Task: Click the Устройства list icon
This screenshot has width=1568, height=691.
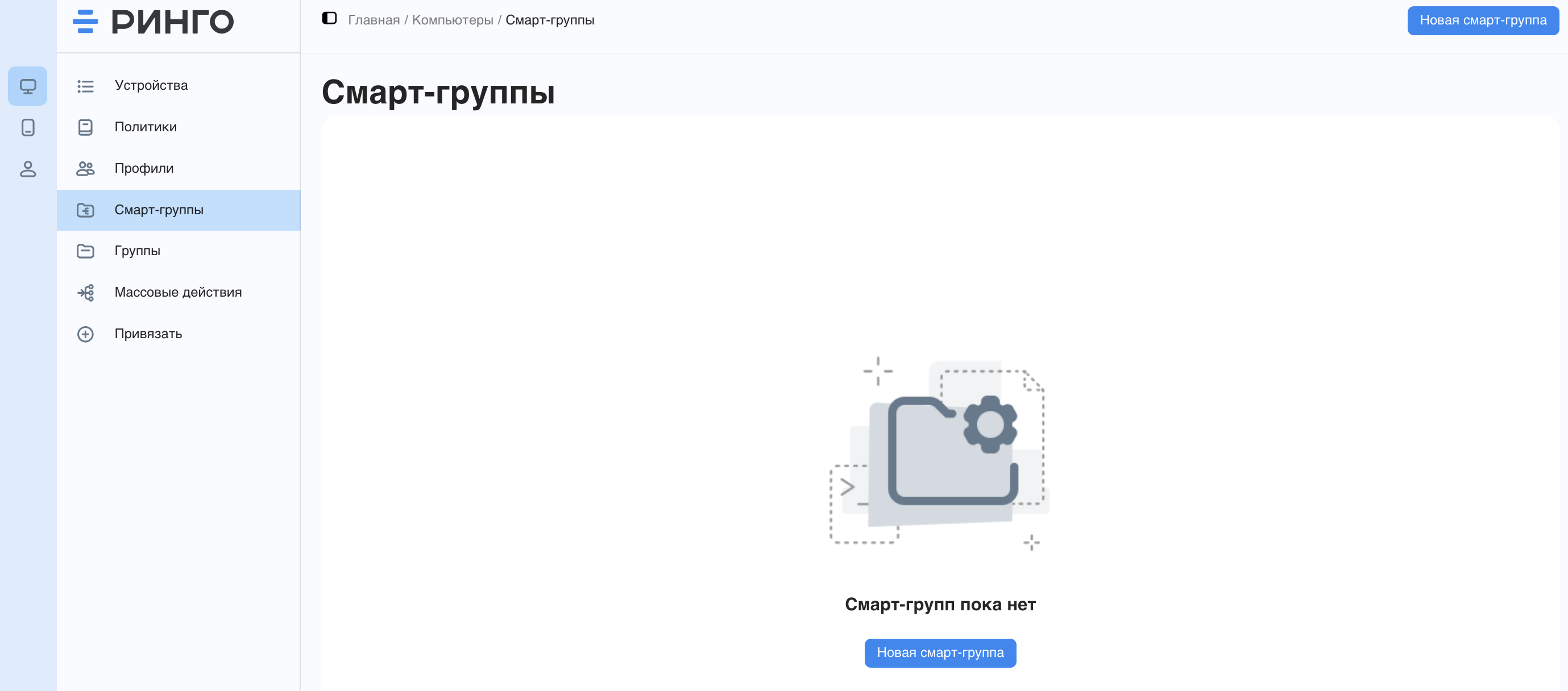Action: point(85,86)
